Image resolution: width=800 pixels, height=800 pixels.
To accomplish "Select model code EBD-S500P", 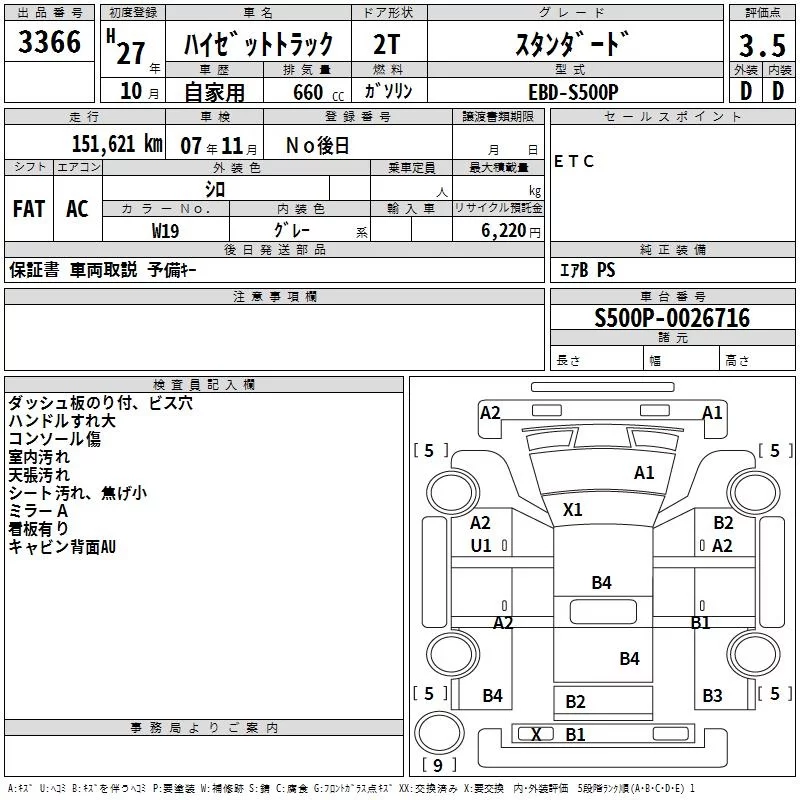I will click(x=573, y=92).
